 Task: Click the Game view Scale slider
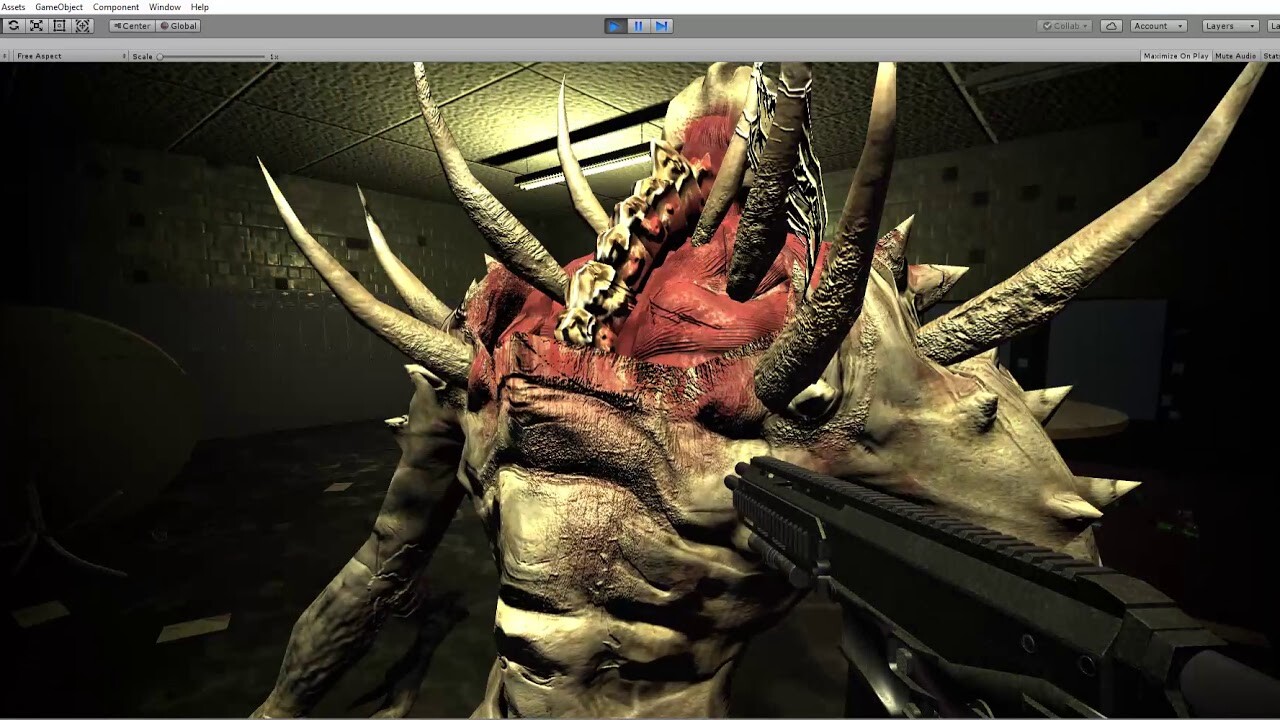212,56
